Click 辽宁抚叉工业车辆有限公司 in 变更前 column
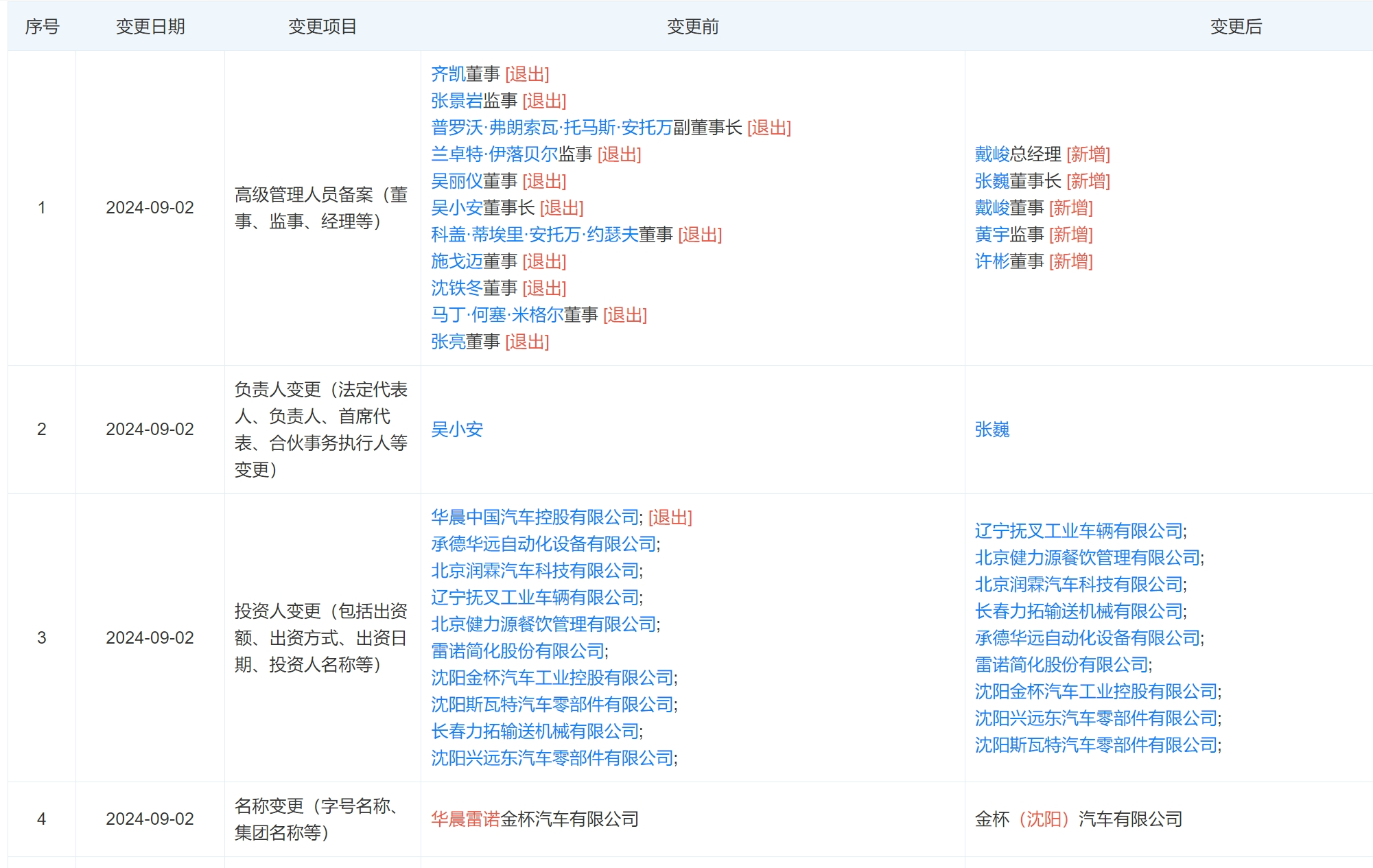1373x868 pixels. pyautogui.click(x=535, y=597)
